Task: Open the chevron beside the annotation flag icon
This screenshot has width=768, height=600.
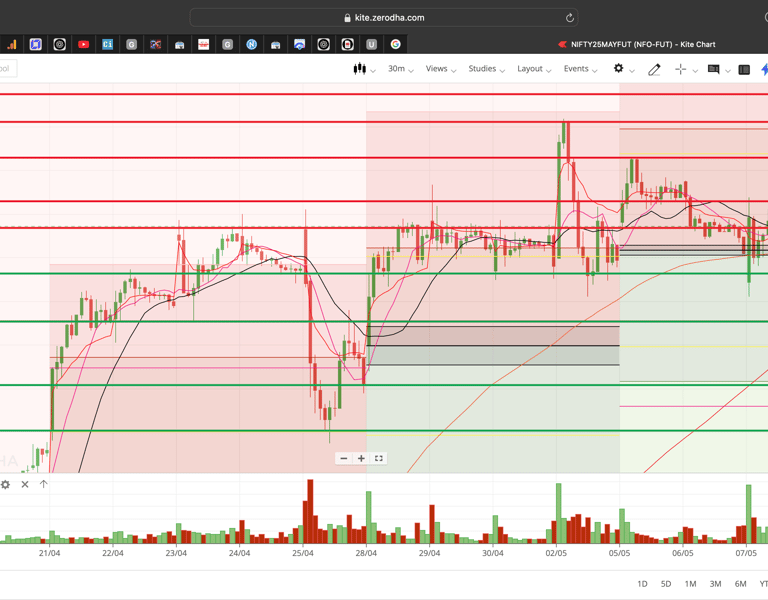Action: [728, 71]
